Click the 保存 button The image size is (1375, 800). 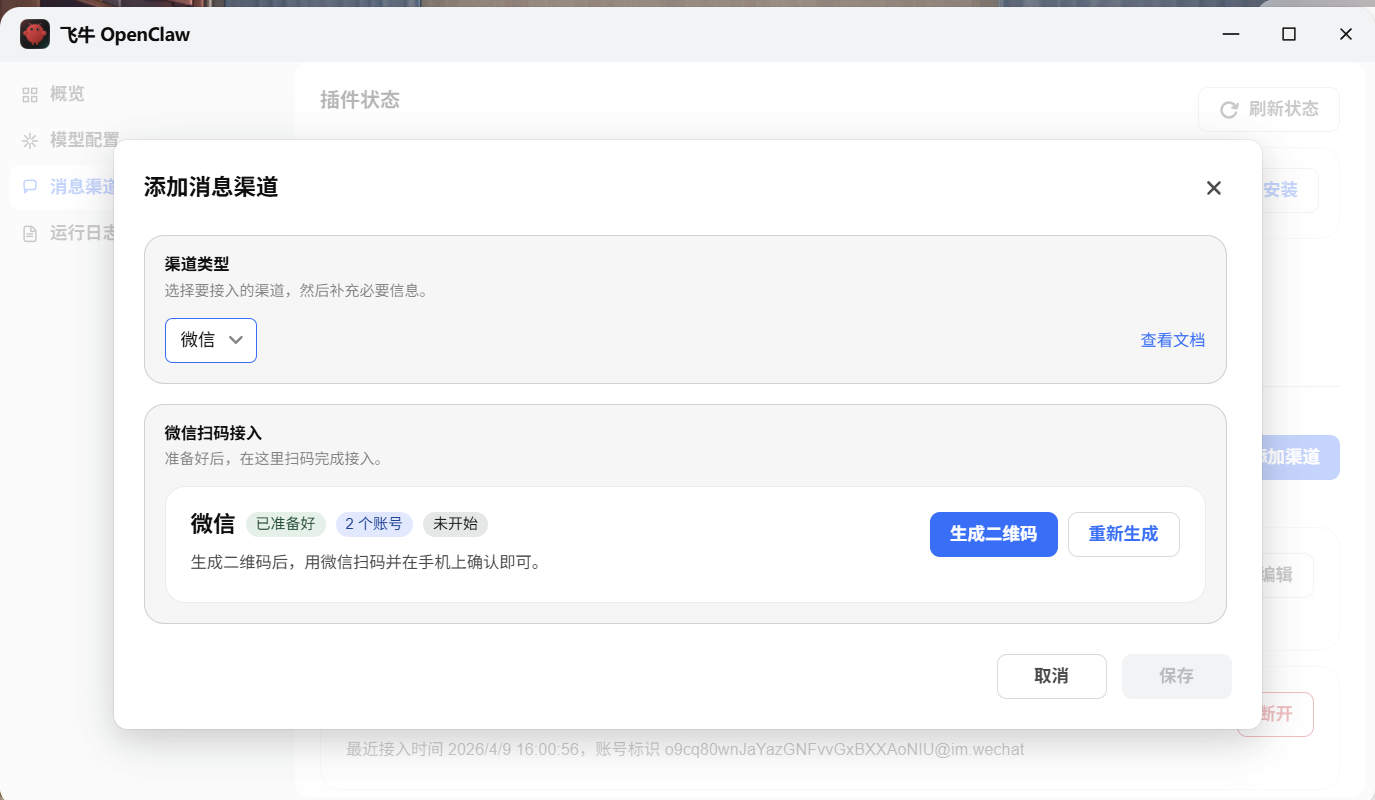coord(1176,676)
